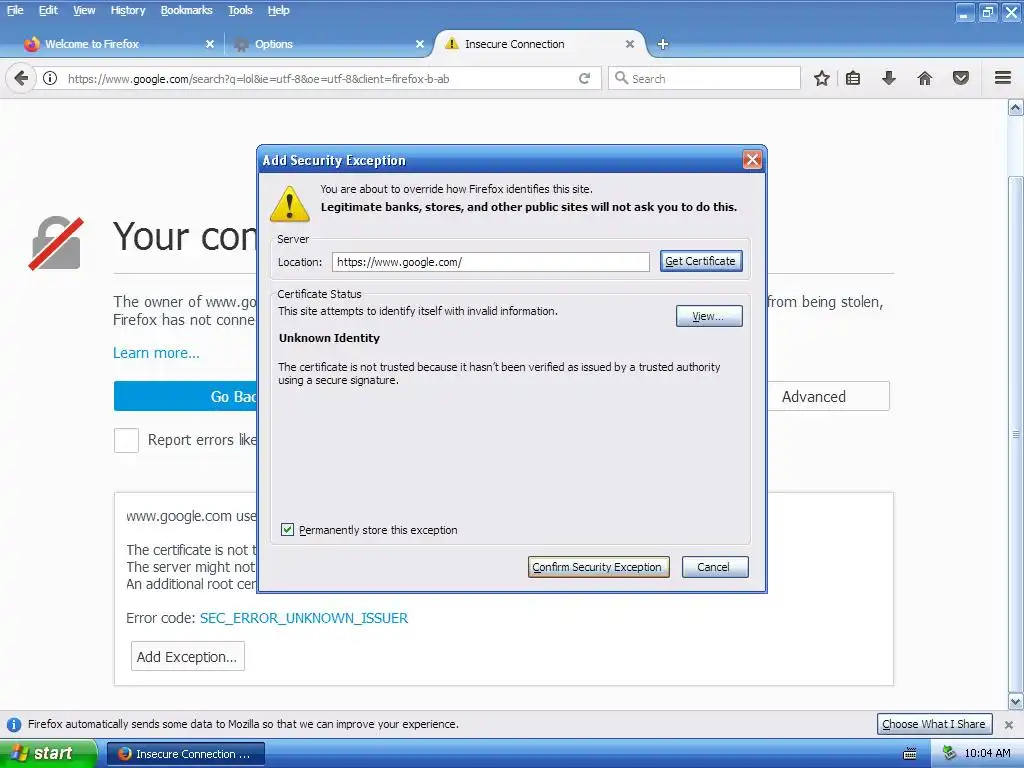Select Insecure Connection taskbar item

point(185,754)
